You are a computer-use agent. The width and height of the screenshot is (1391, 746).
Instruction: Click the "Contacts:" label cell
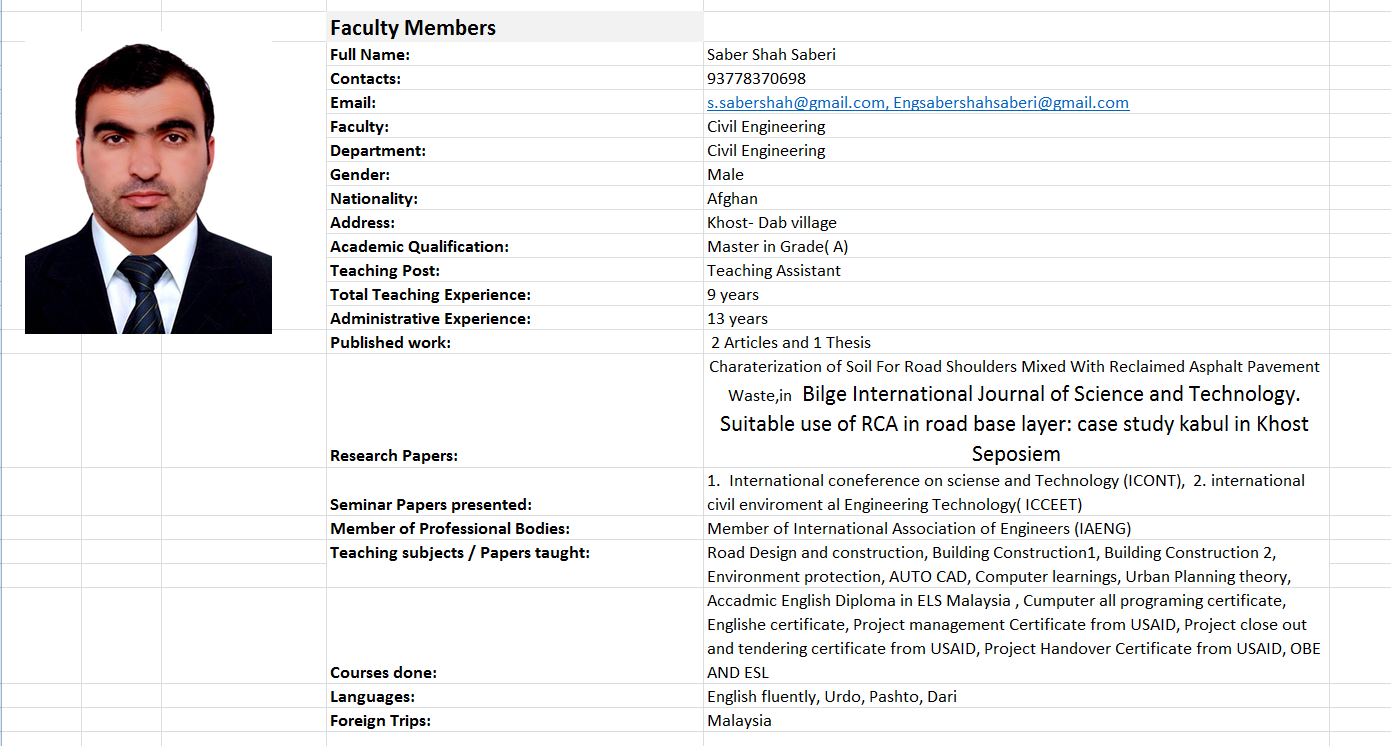tap(515, 78)
